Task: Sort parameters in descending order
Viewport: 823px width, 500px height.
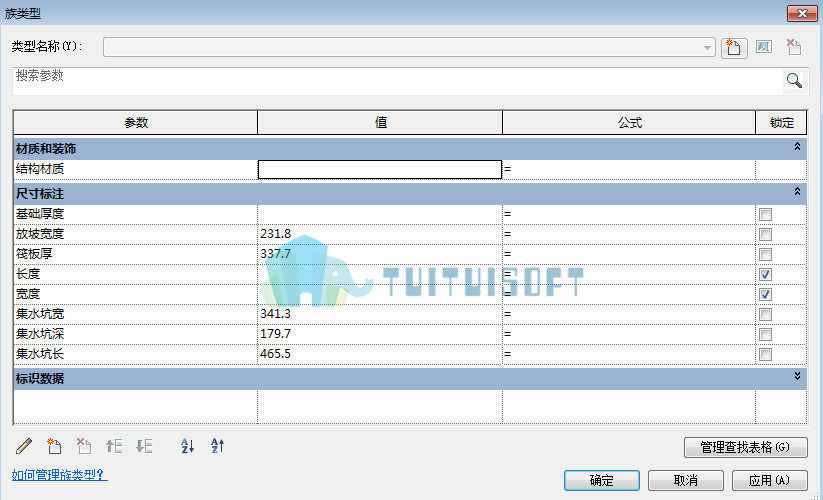Action: 217,446
